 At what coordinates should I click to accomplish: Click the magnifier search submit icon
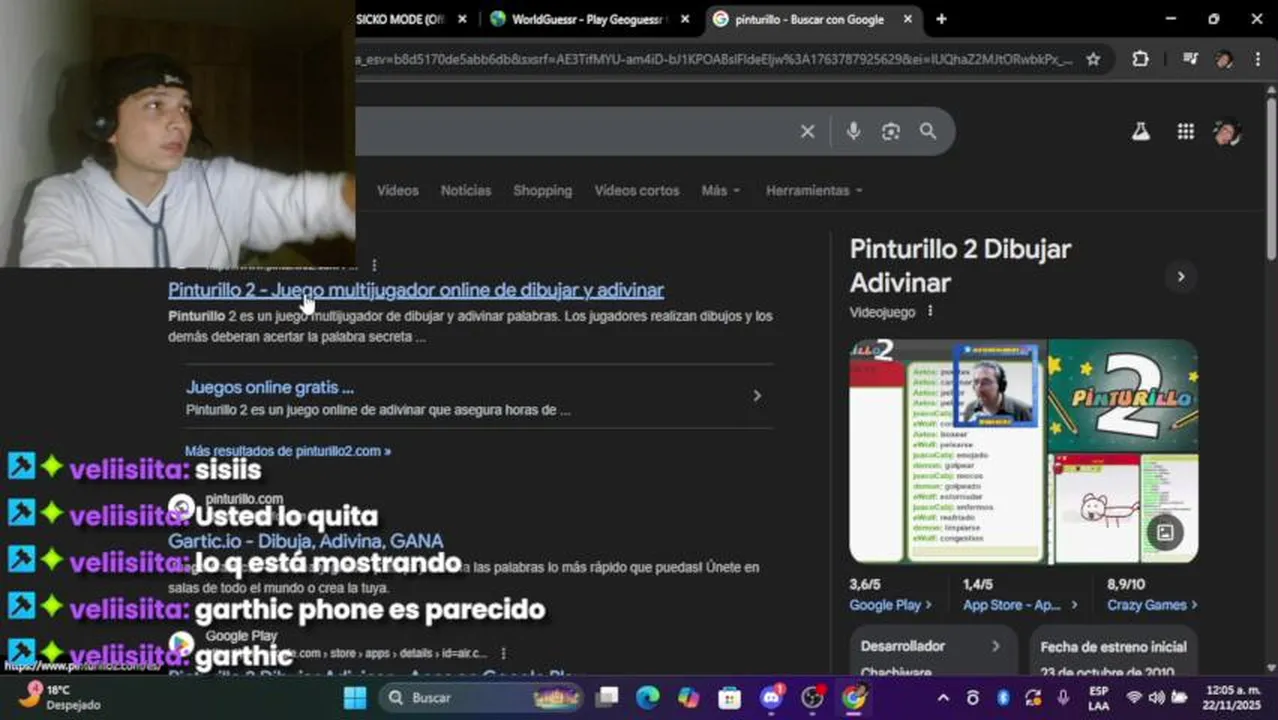(928, 131)
